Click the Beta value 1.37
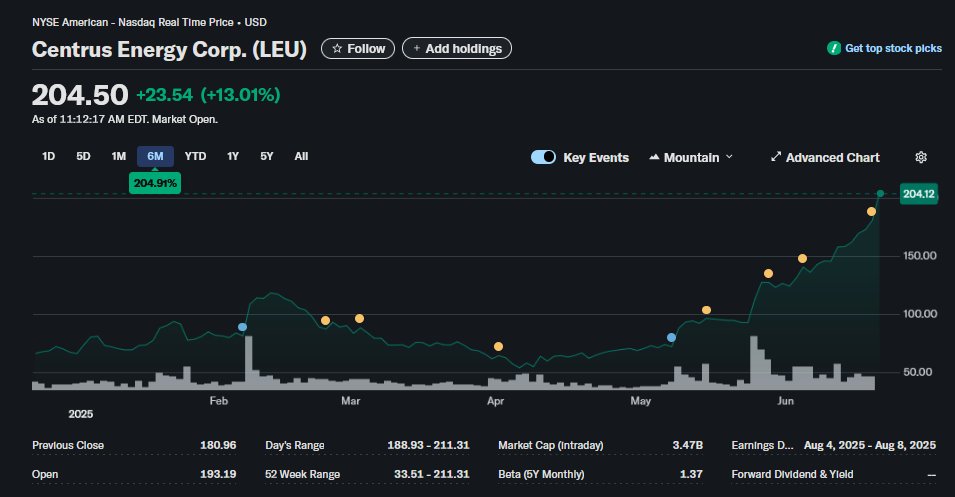Screen dimensions: 955x497 [x=691, y=474]
